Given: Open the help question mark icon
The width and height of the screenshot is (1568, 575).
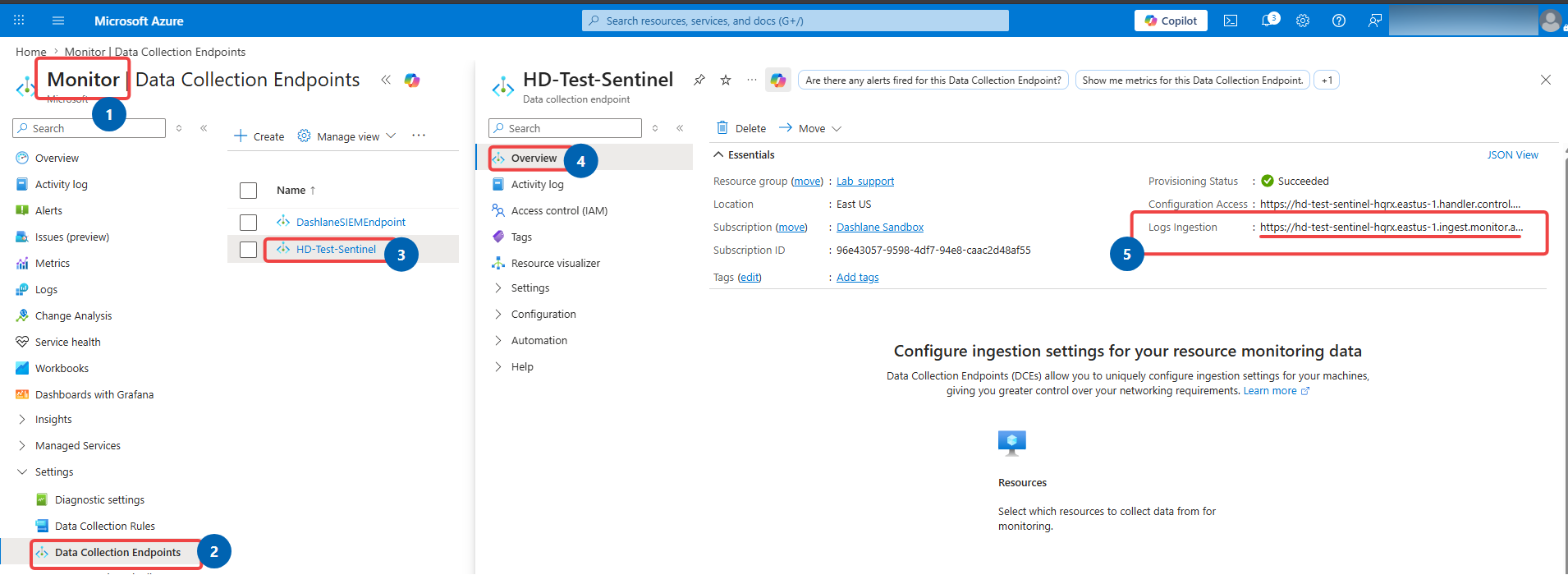Looking at the screenshot, I should [1339, 21].
